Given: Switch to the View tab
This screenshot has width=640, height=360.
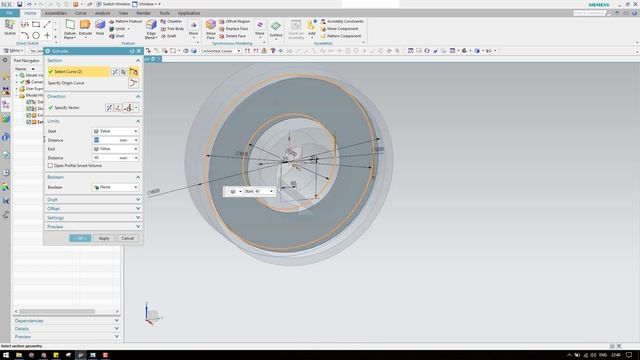Looking at the screenshot, I should [123, 13].
